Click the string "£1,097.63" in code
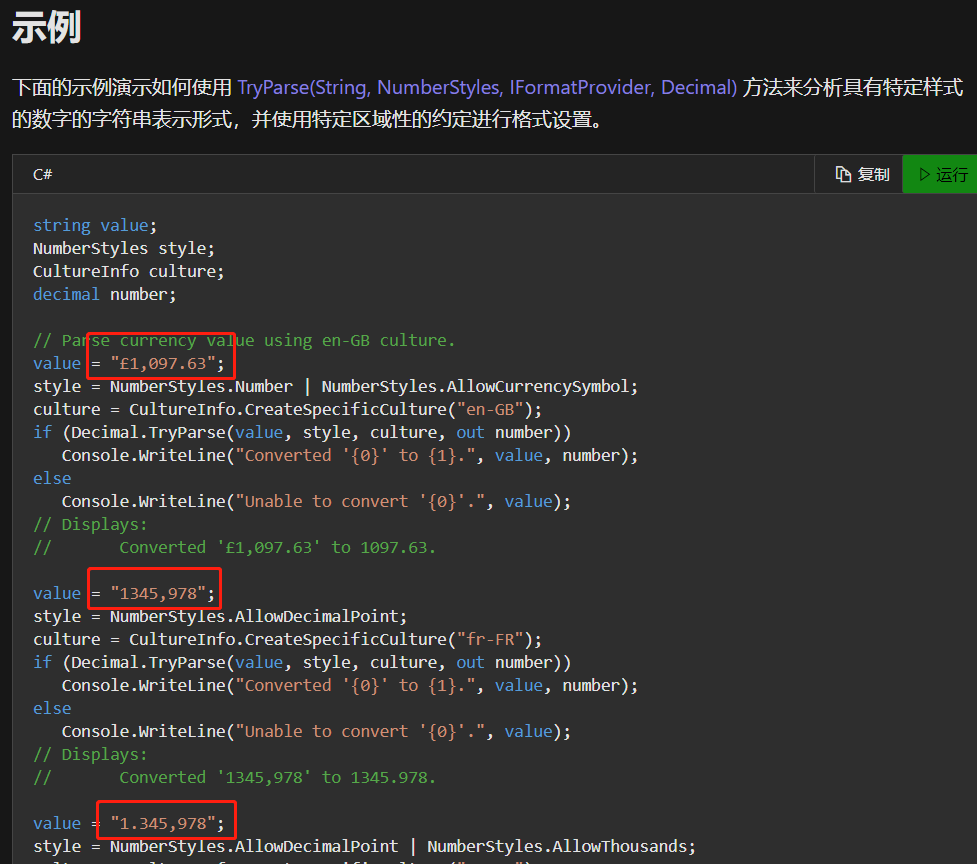Image resolution: width=977 pixels, height=864 pixels. (x=163, y=363)
